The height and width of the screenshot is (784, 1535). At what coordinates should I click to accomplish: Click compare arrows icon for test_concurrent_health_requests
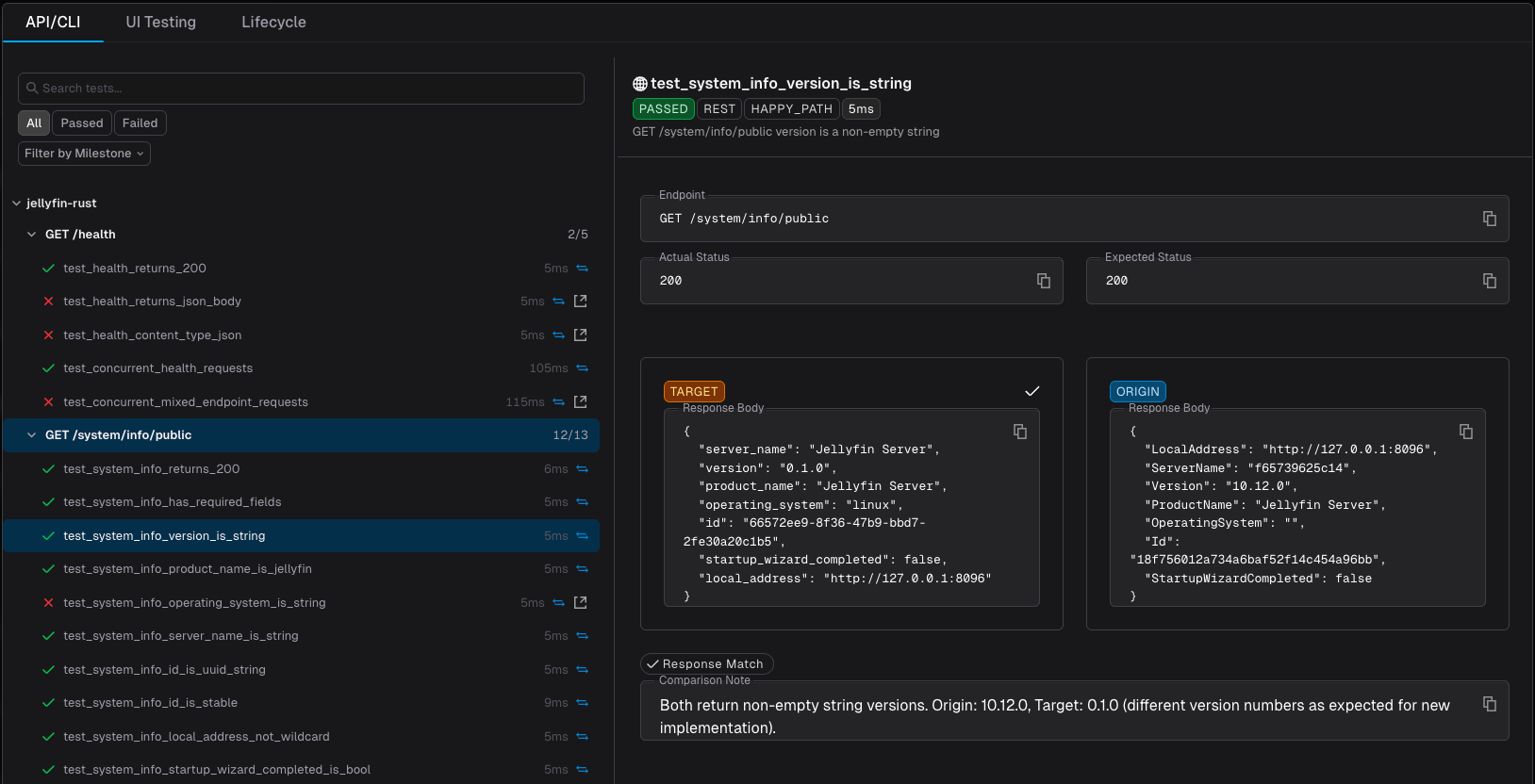tap(582, 368)
